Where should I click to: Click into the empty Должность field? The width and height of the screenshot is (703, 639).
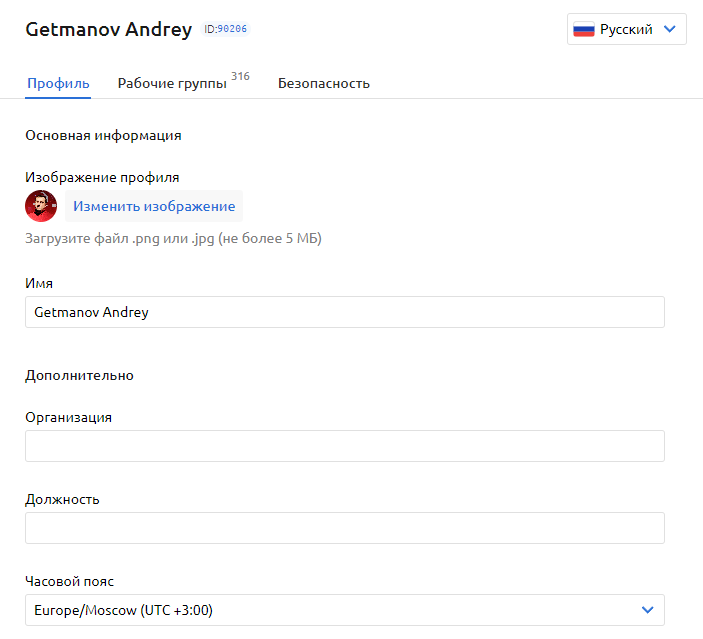344,528
